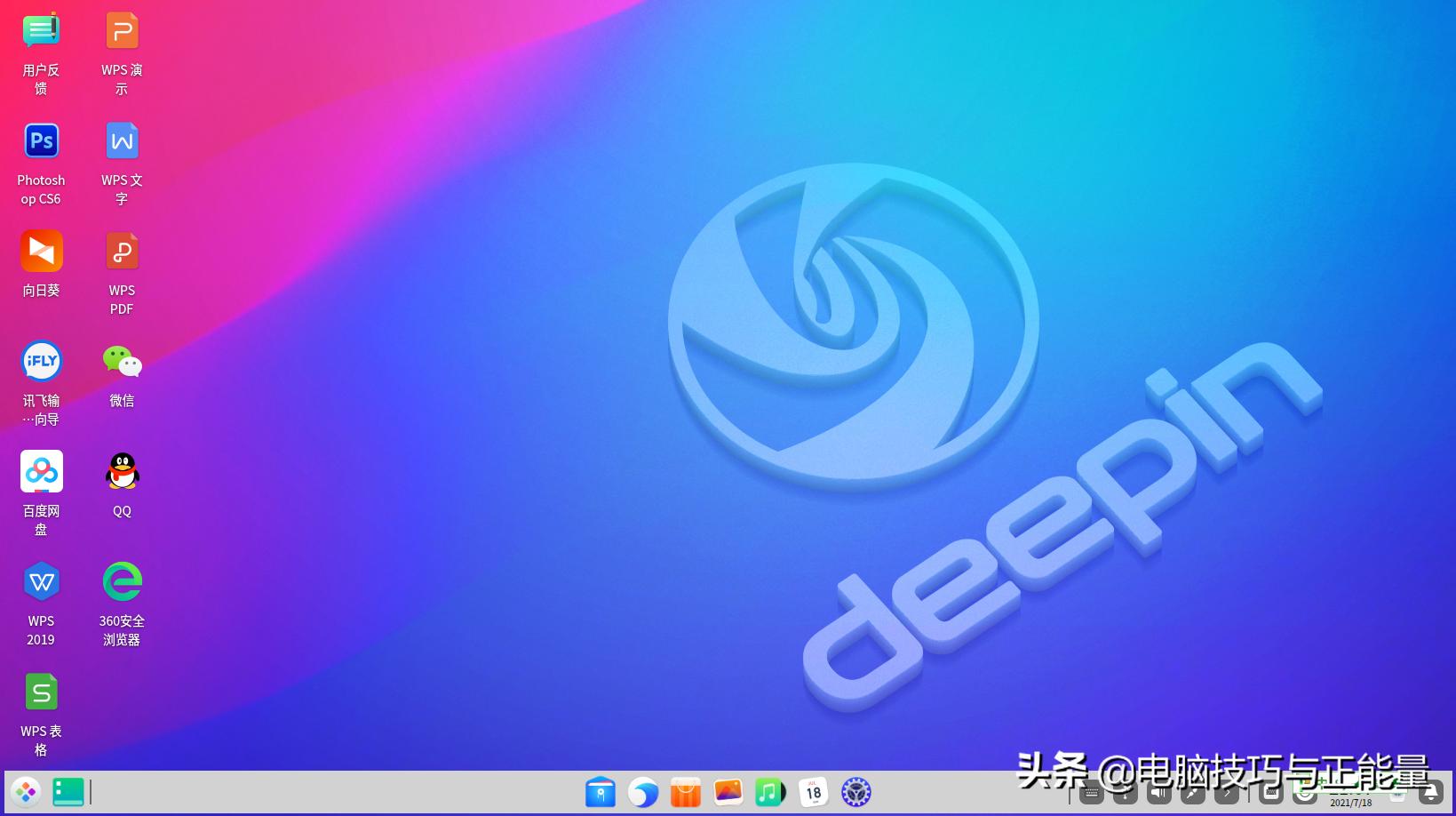Open the deepin launcher in the dock
Screen dimensions: 1456x816
26,792
